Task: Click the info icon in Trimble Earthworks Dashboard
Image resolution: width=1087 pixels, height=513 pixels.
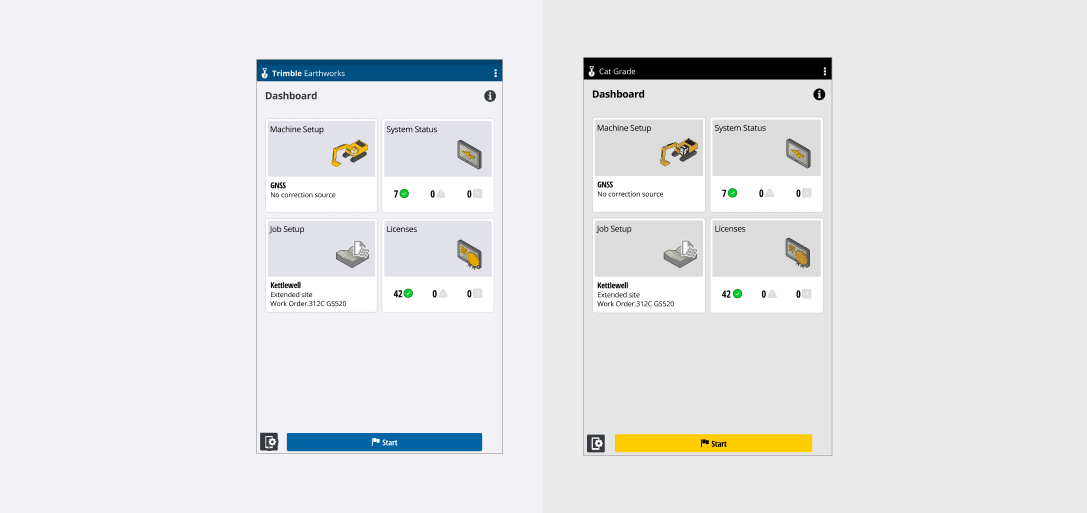Action: [x=490, y=96]
